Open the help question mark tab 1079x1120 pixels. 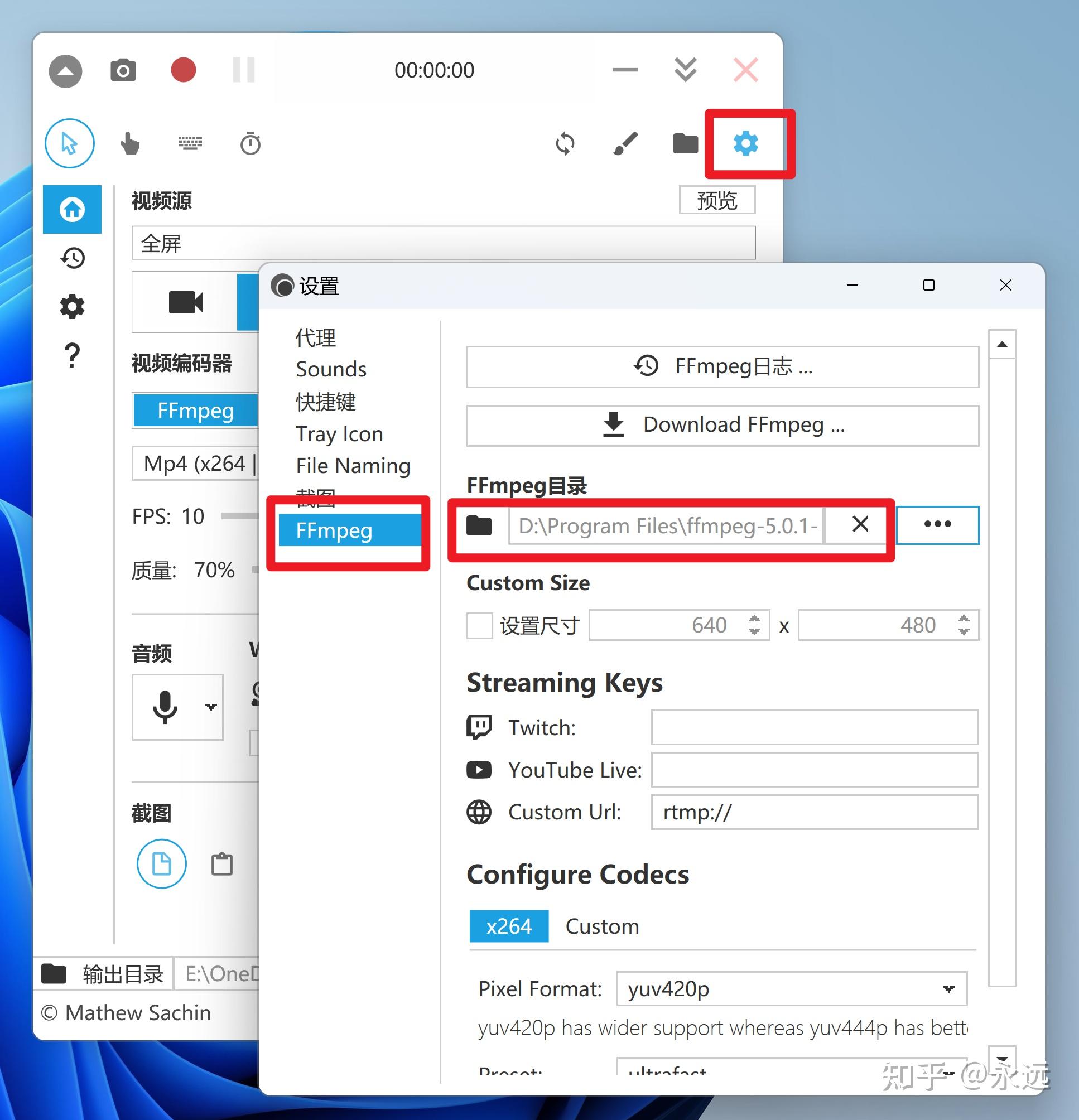72,355
